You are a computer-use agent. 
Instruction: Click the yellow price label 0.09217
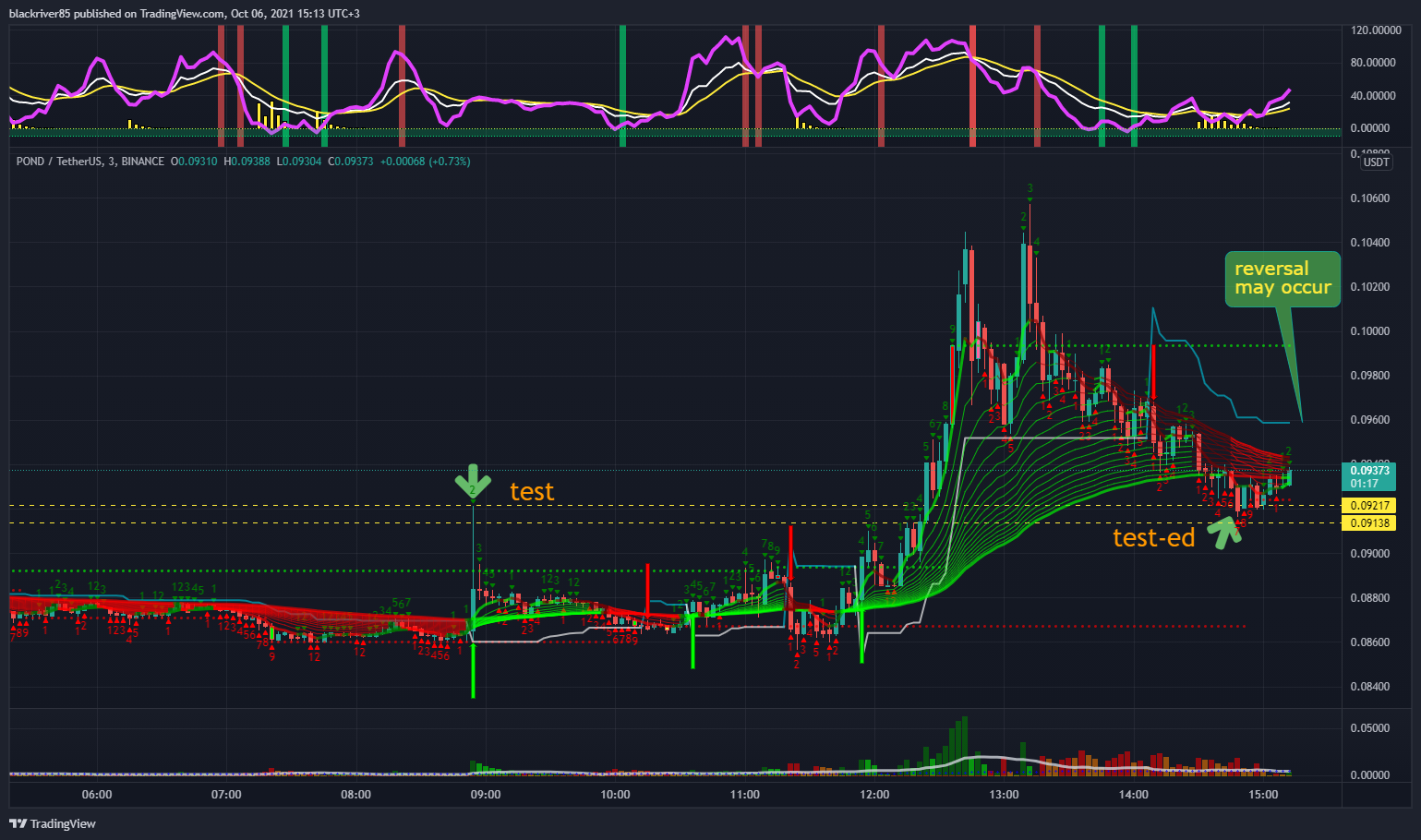tap(1369, 506)
